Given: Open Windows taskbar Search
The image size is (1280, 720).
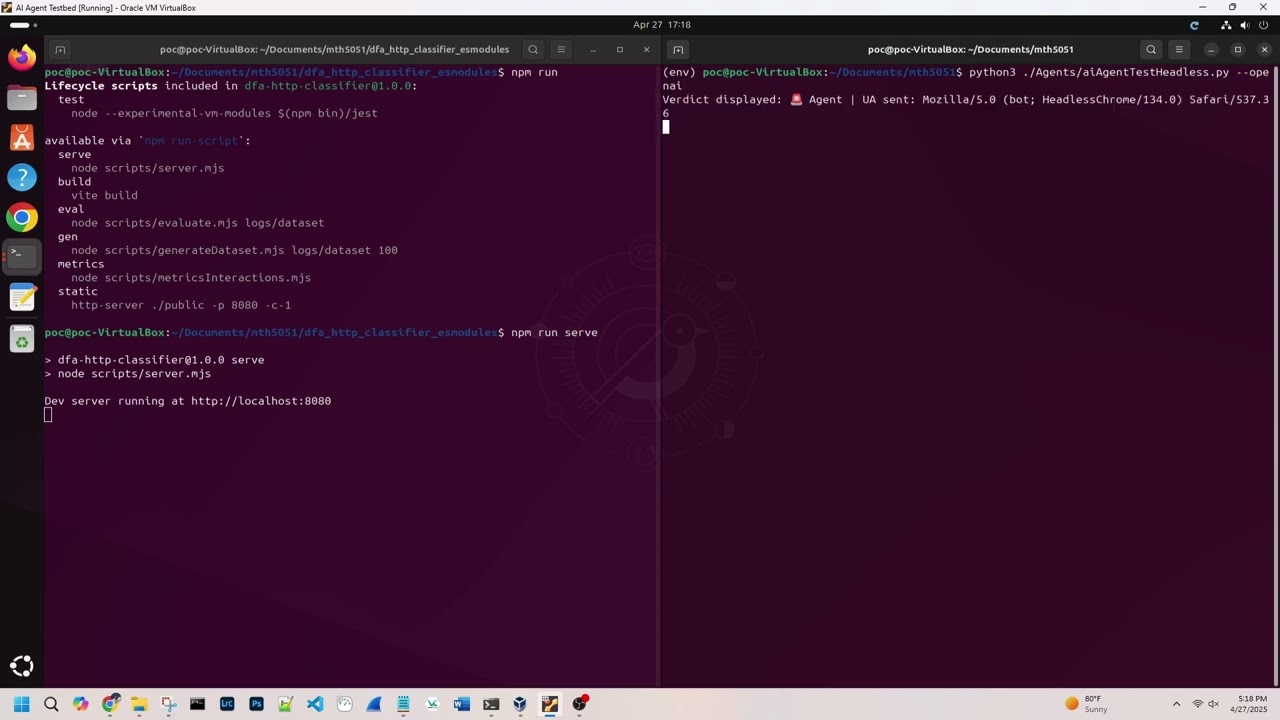Looking at the screenshot, I should (51, 704).
